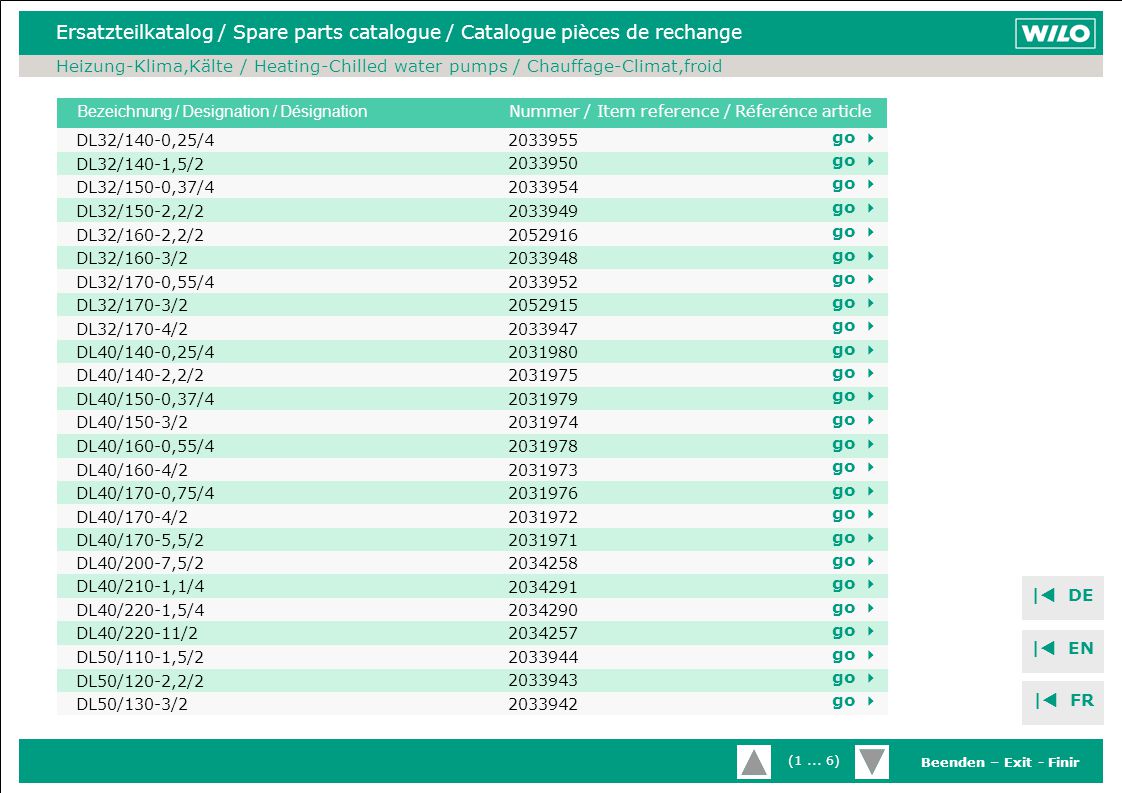Open go link for DL40/140-2,2/2
The height and width of the screenshot is (793, 1122).
[x=853, y=374]
